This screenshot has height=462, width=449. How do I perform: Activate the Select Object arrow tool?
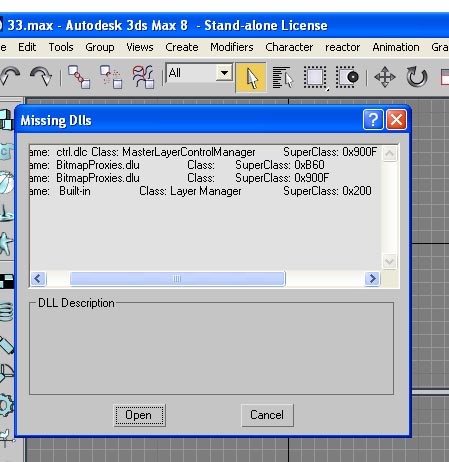coord(251,77)
